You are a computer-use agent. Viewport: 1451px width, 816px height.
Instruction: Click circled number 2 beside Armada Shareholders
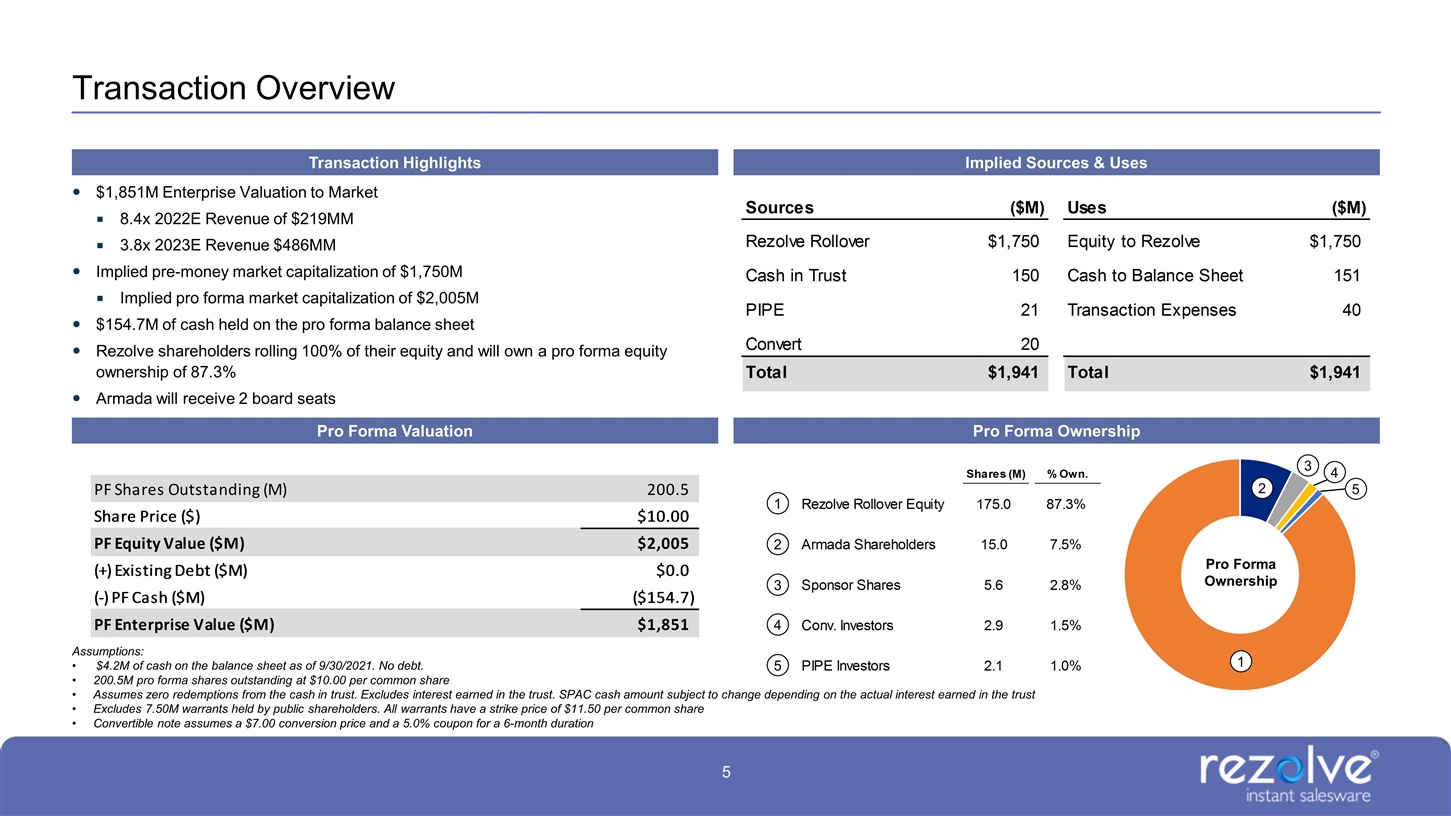point(779,545)
